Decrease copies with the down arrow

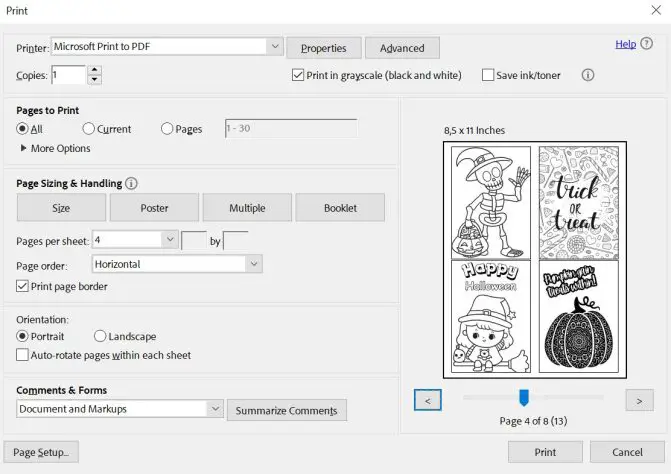(x=95, y=80)
